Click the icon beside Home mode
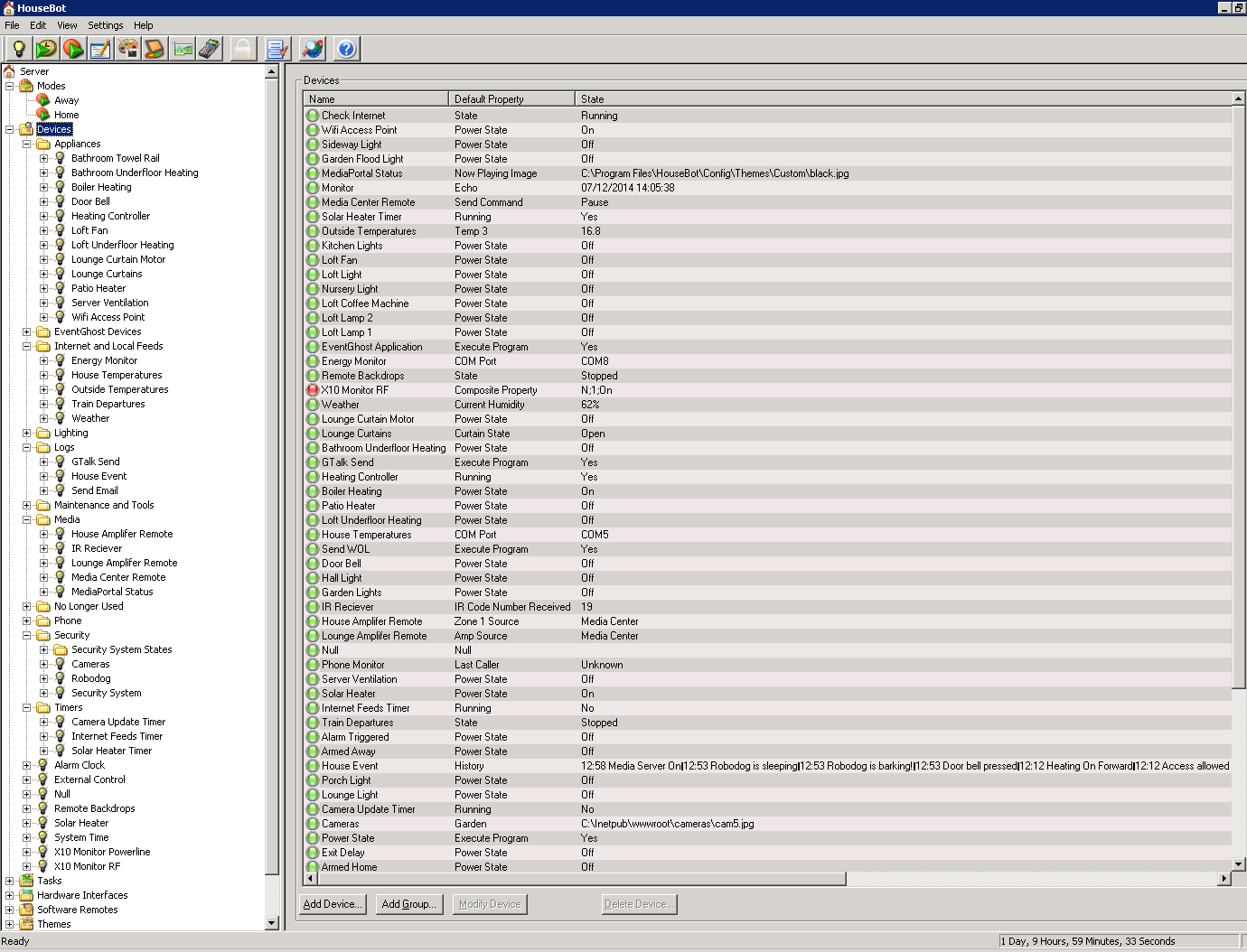 point(42,115)
